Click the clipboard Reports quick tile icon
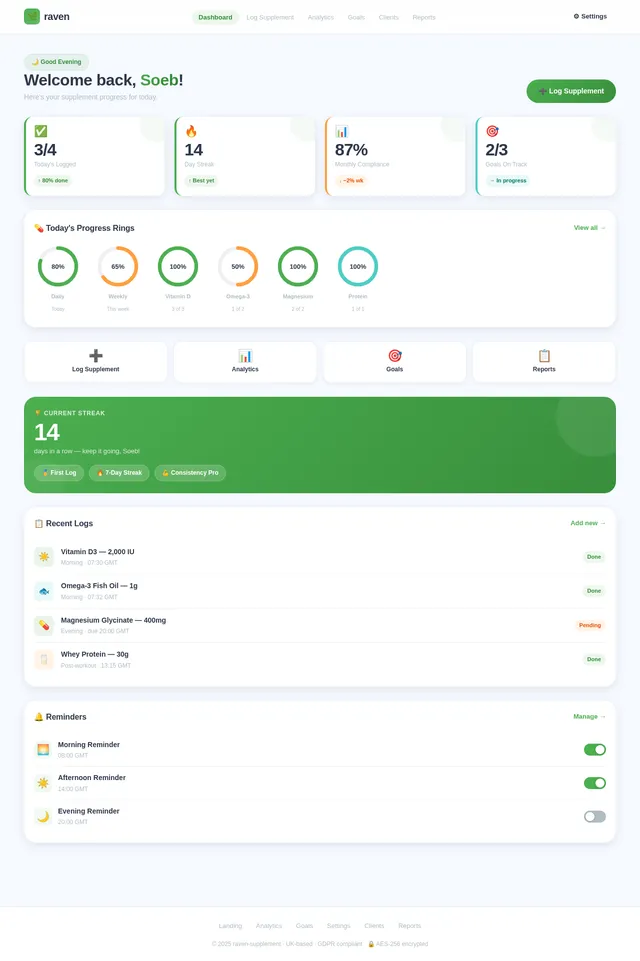The height and width of the screenshot is (961, 640). tap(544, 355)
